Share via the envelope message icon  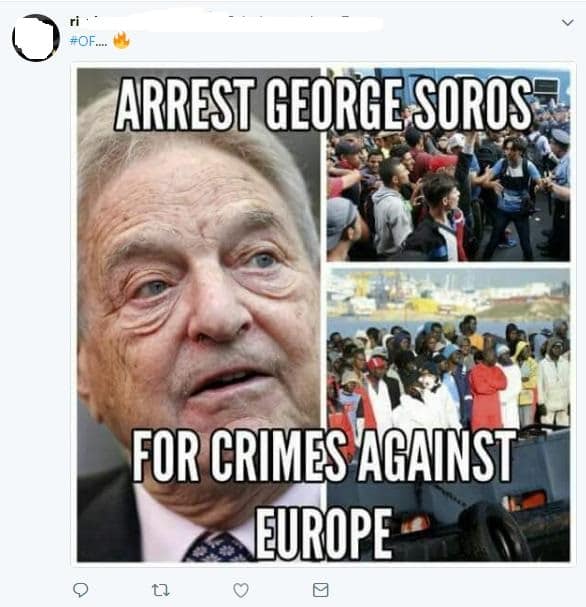(x=320, y=590)
